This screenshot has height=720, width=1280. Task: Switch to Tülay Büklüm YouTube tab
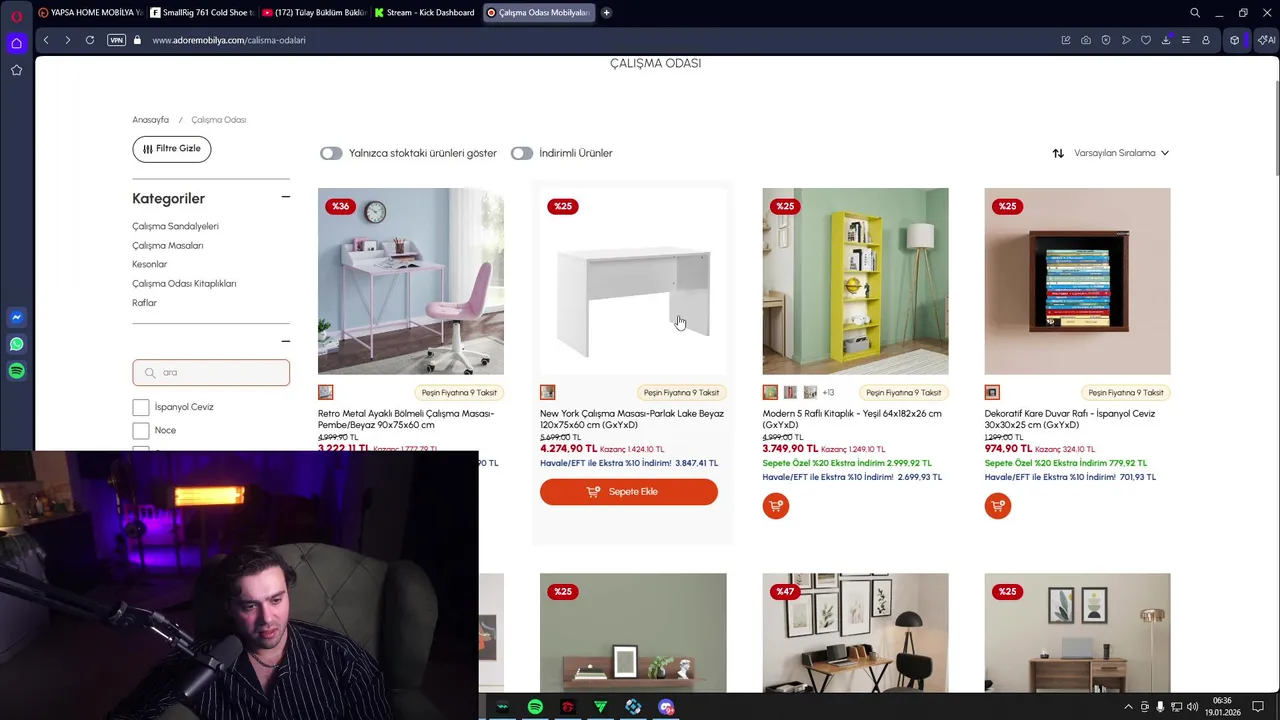pyautogui.click(x=314, y=13)
